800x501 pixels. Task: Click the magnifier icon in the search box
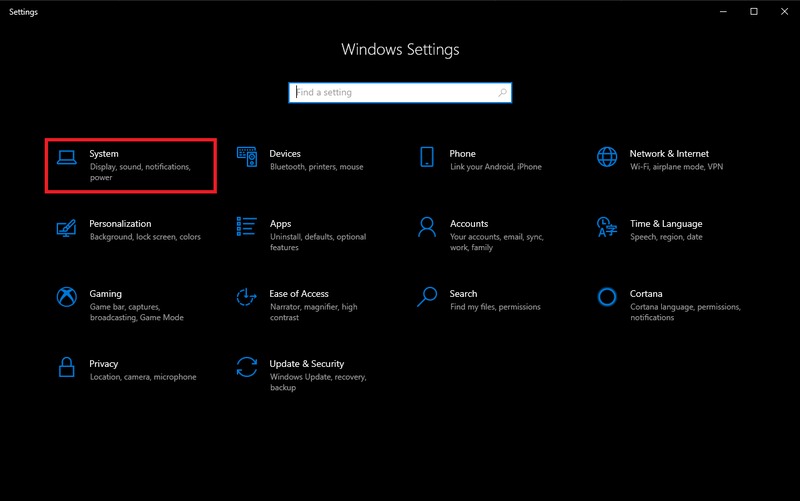click(x=502, y=92)
